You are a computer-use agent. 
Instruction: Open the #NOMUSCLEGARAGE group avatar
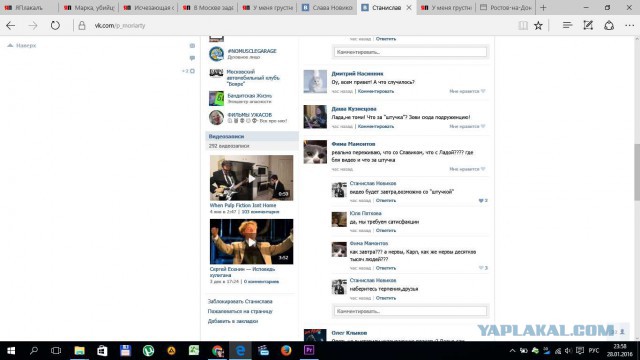pos(216,53)
